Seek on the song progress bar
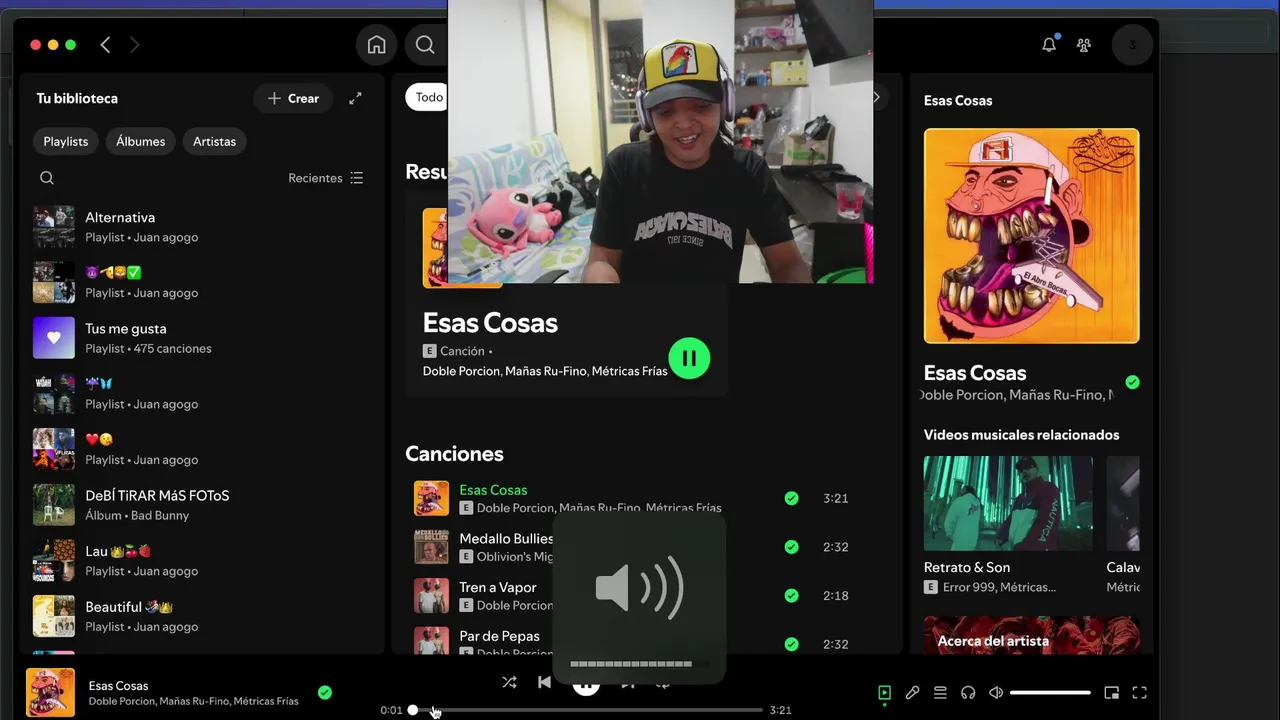 (587, 710)
